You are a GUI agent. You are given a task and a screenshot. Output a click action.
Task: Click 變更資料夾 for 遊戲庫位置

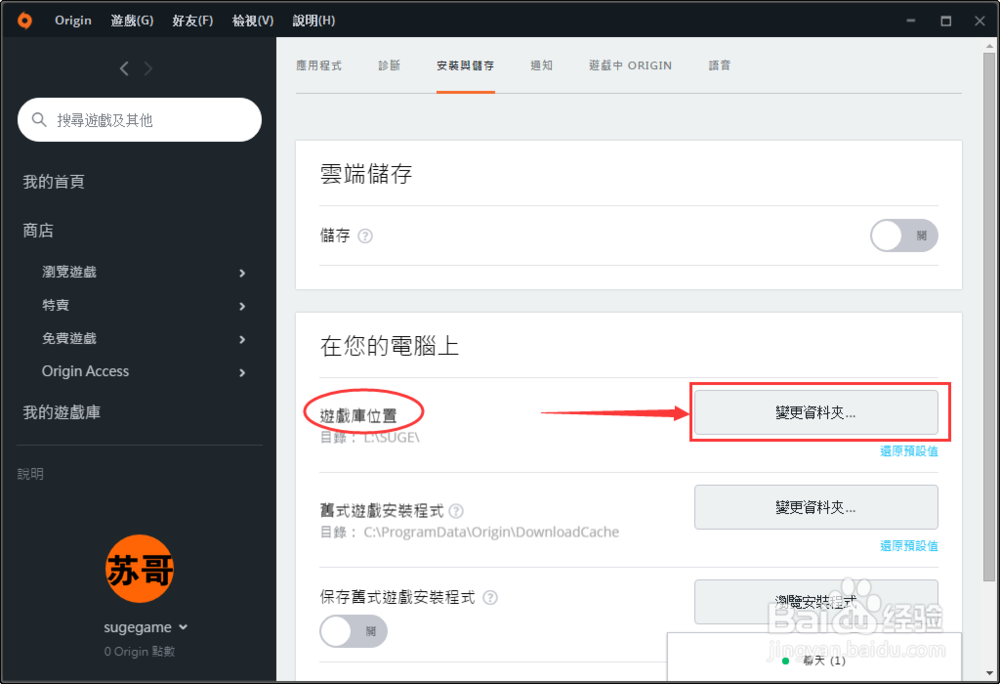click(x=816, y=412)
